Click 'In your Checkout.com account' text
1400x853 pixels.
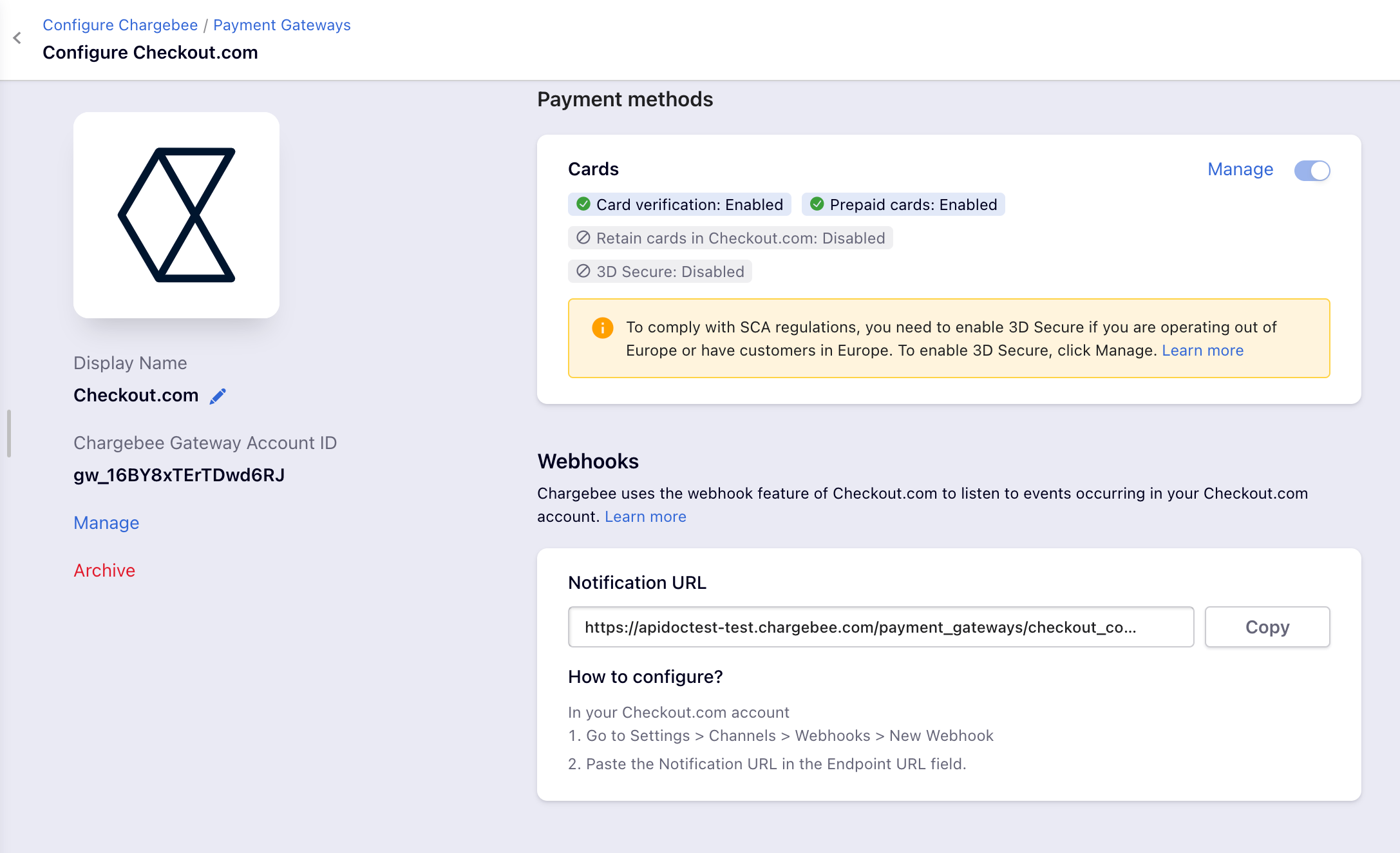pos(679,713)
